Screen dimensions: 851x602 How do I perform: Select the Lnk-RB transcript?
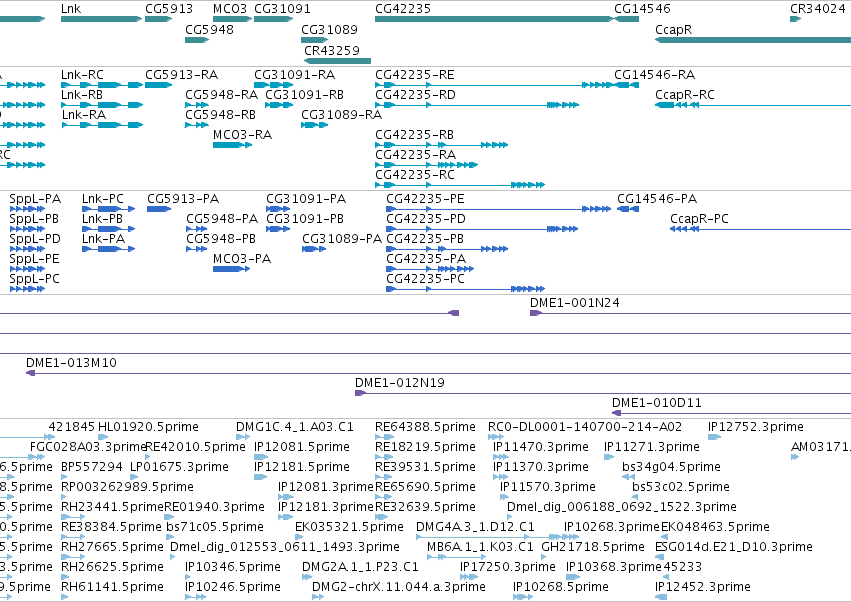click(102, 105)
